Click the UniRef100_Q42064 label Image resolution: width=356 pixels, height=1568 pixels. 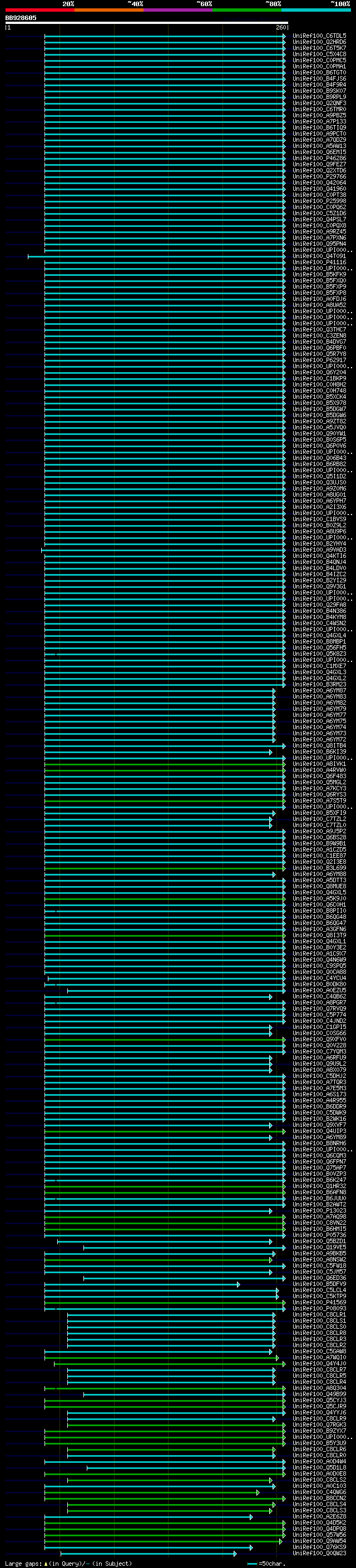coord(319,182)
